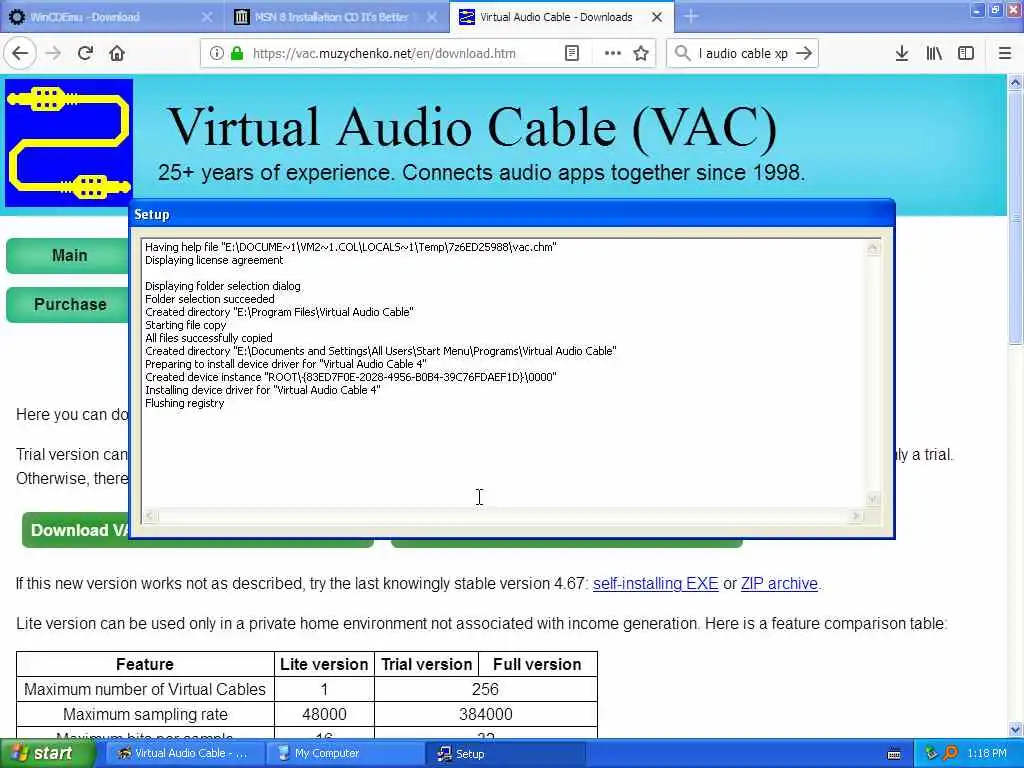Click the keyboard icon in taskbar

pos(894,754)
